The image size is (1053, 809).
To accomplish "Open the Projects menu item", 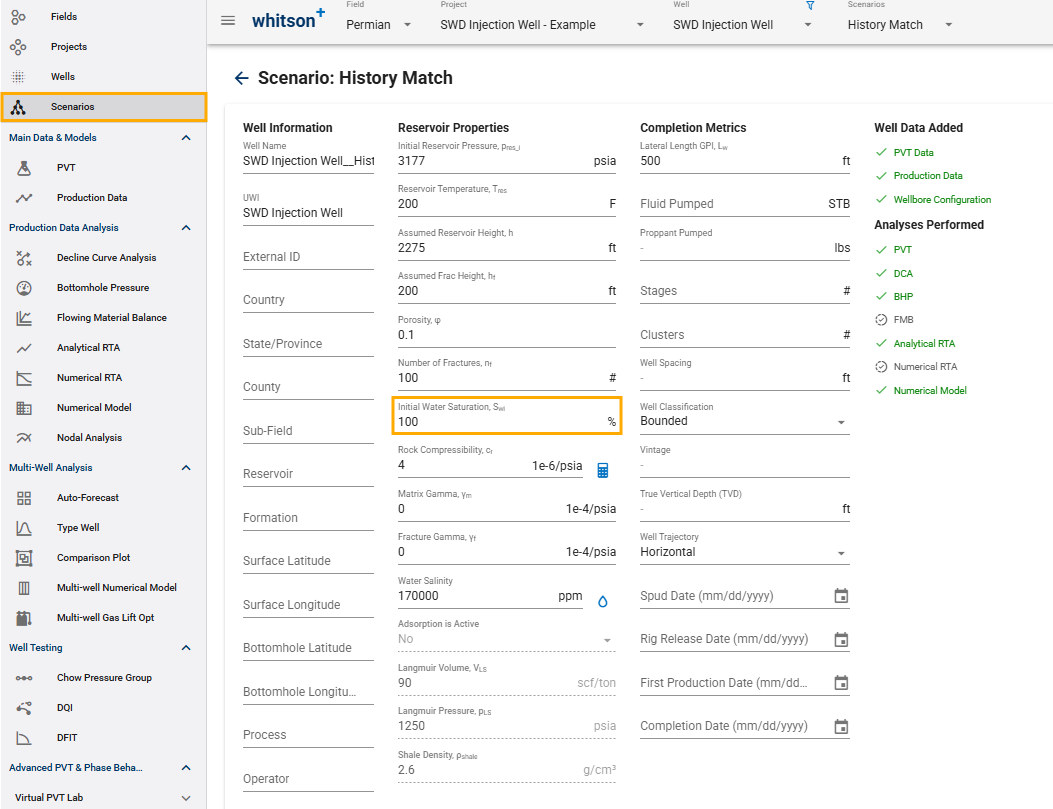I will (x=68, y=47).
